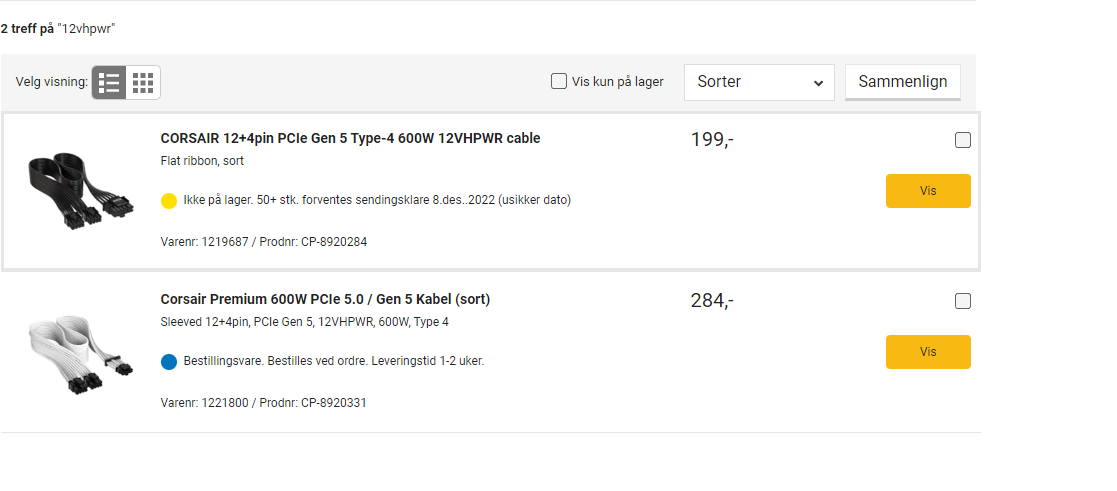The height and width of the screenshot is (491, 1117).
Task: Open the Sorter dropdown
Action: (x=759, y=82)
